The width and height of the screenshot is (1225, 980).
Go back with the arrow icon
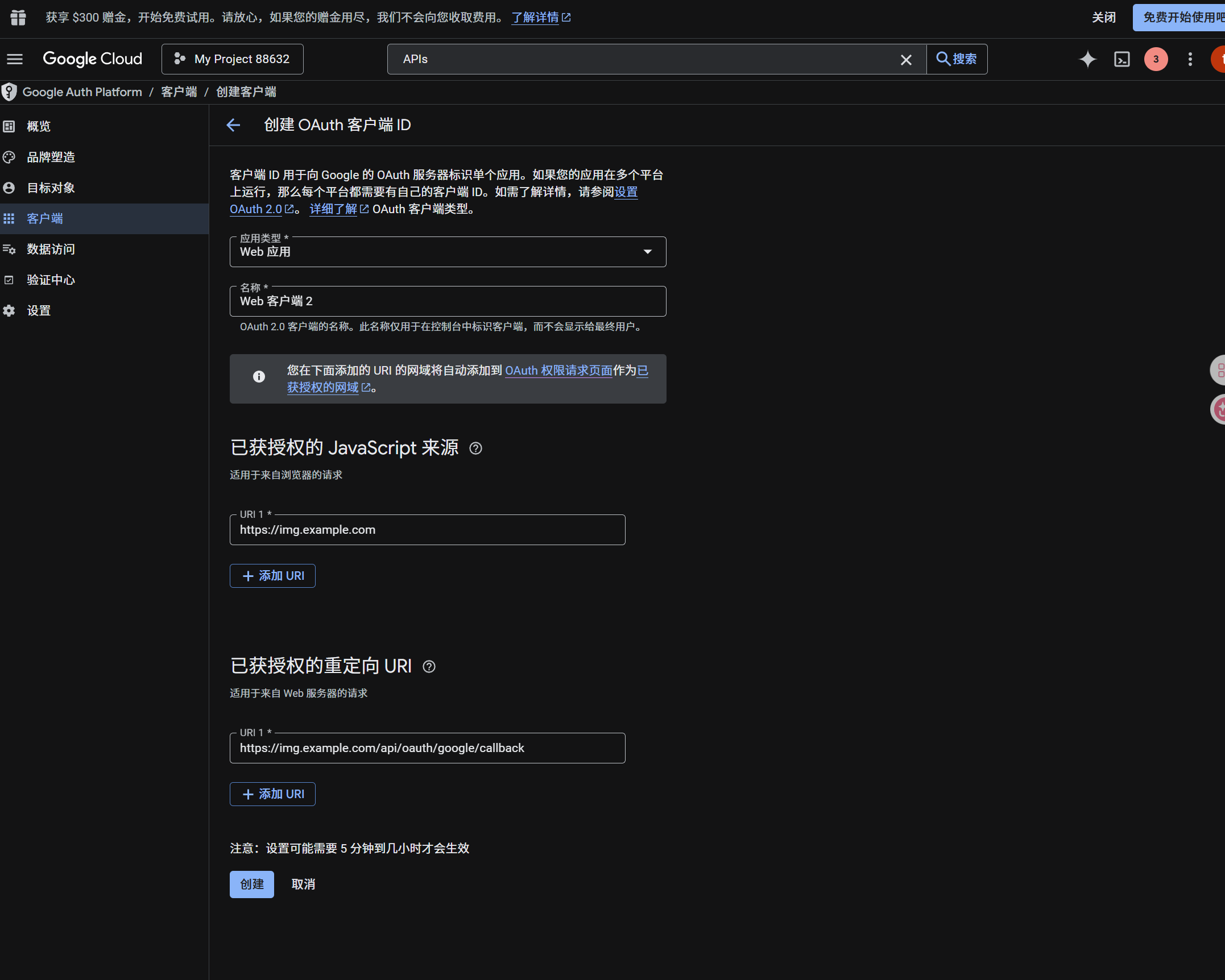(x=234, y=125)
